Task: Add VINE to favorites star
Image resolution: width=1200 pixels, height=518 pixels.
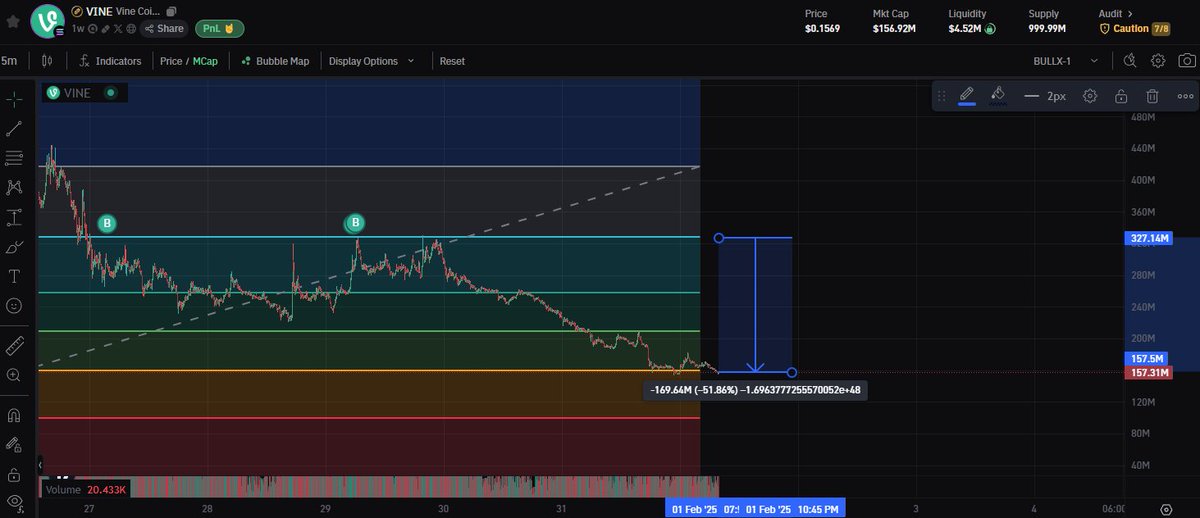Action: click(13, 20)
